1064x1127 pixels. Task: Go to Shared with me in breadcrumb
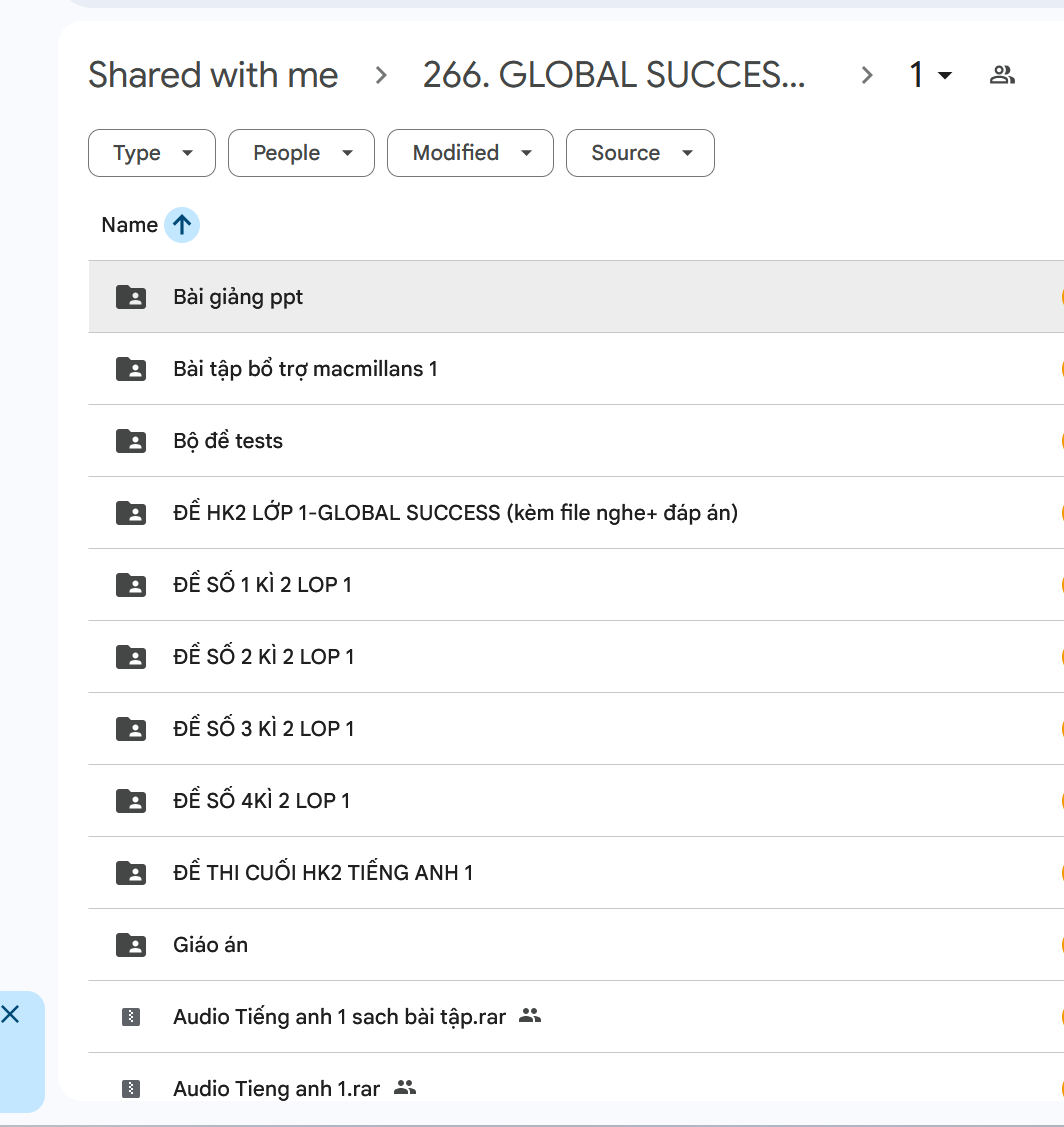point(213,75)
